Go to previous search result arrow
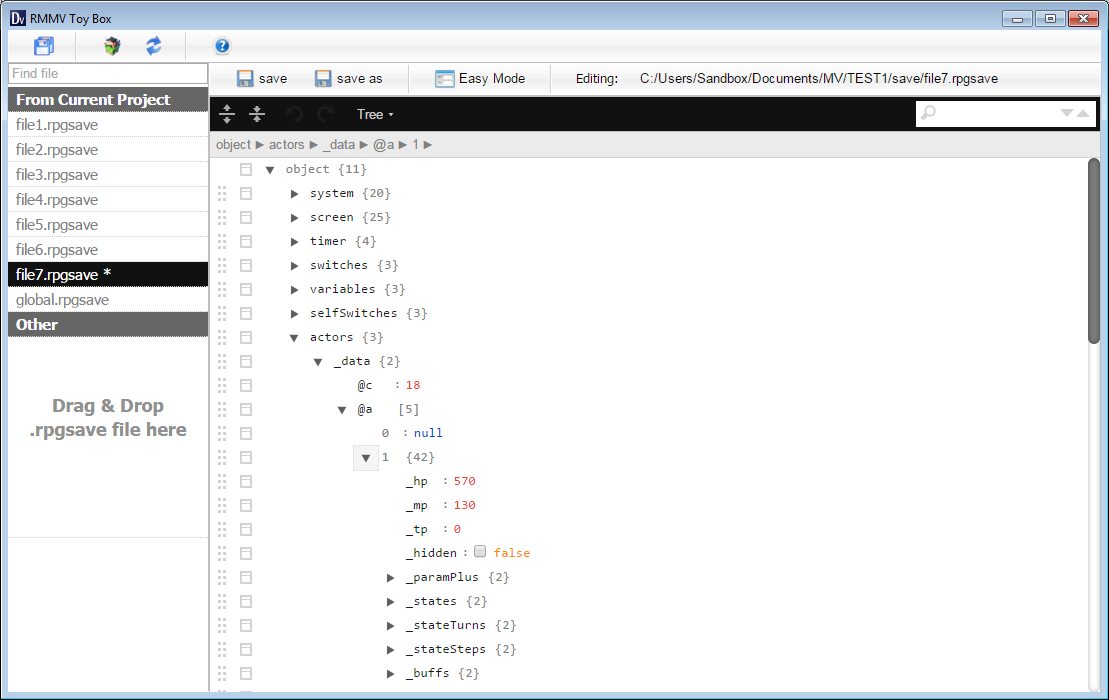Image resolution: width=1109 pixels, height=700 pixels. point(1083,113)
